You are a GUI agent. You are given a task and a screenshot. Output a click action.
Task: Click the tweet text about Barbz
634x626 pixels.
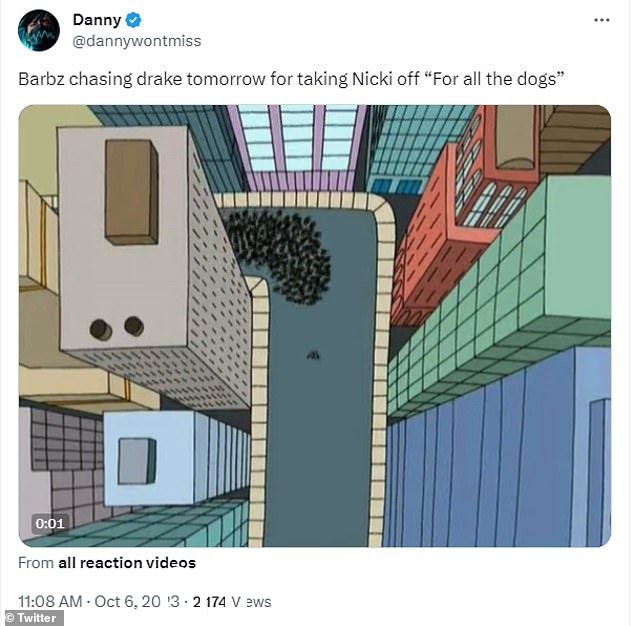pos(291,79)
